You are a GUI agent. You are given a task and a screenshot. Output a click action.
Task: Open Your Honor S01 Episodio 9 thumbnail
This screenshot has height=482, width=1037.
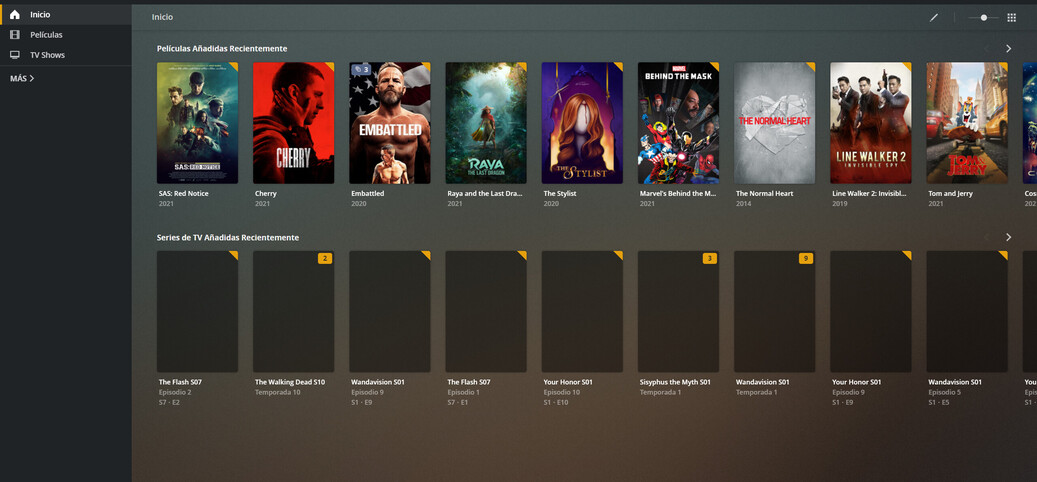click(871, 311)
